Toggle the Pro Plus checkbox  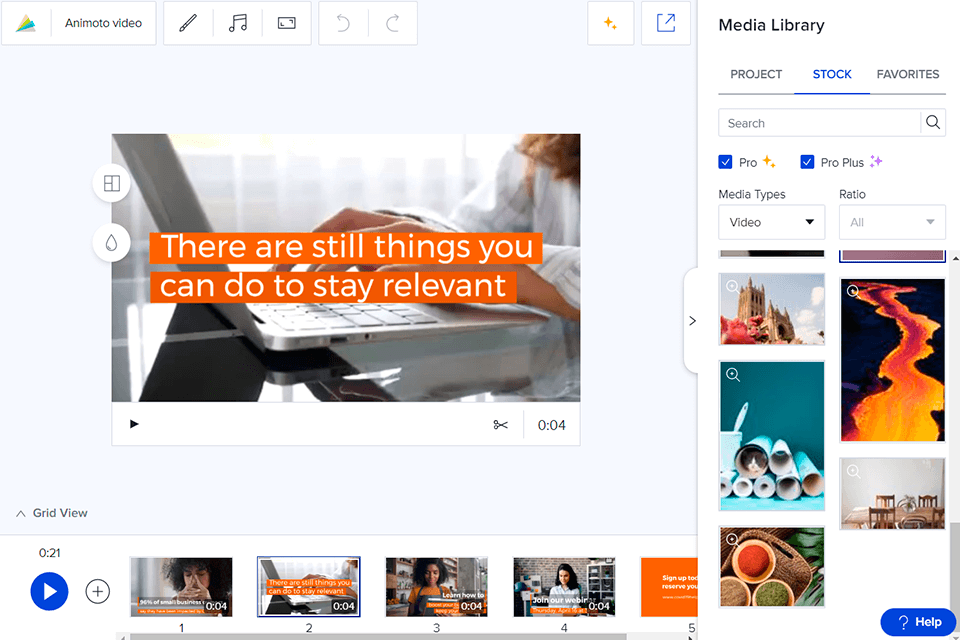(x=807, y=162)
